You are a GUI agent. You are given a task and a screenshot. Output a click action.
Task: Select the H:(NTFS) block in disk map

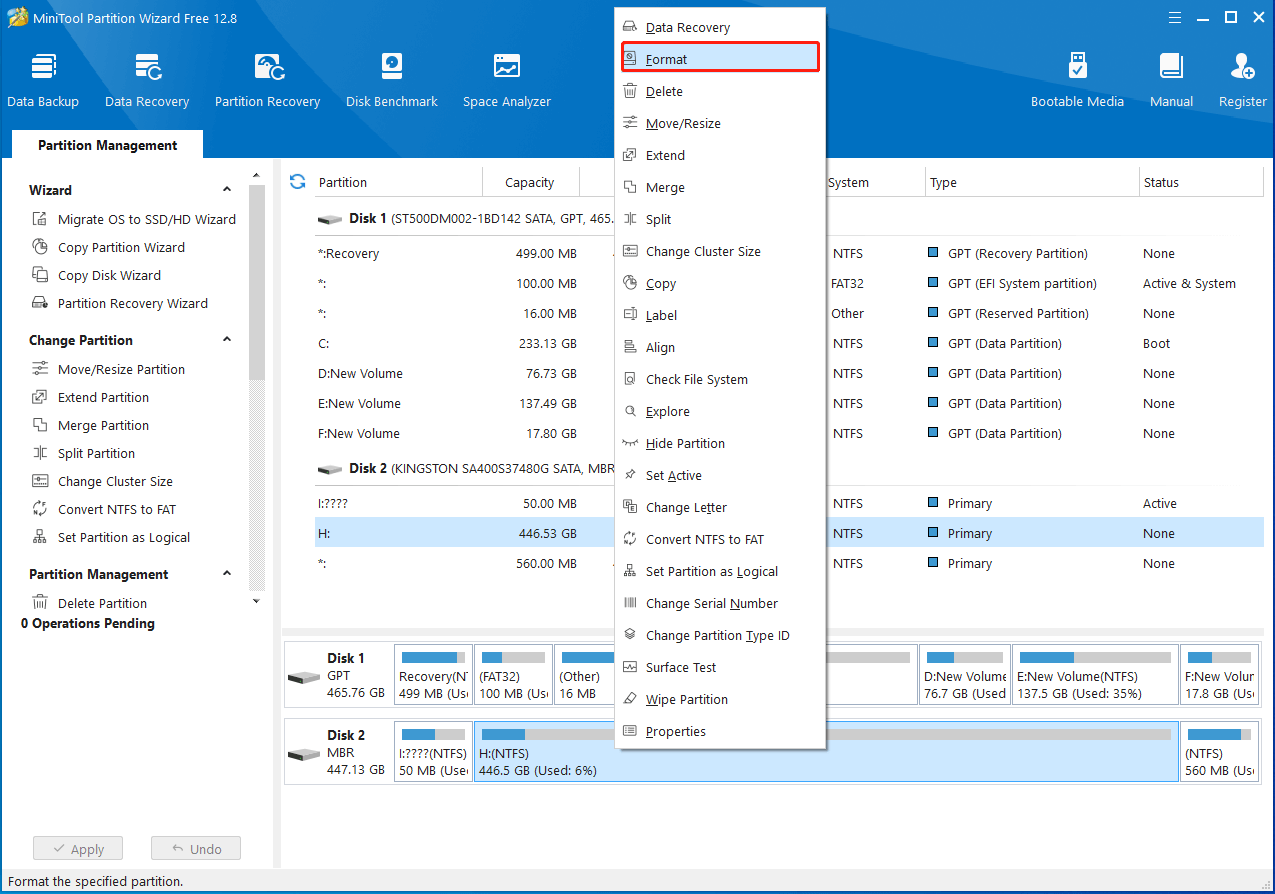pyautogui.click(x=826, y=751)
